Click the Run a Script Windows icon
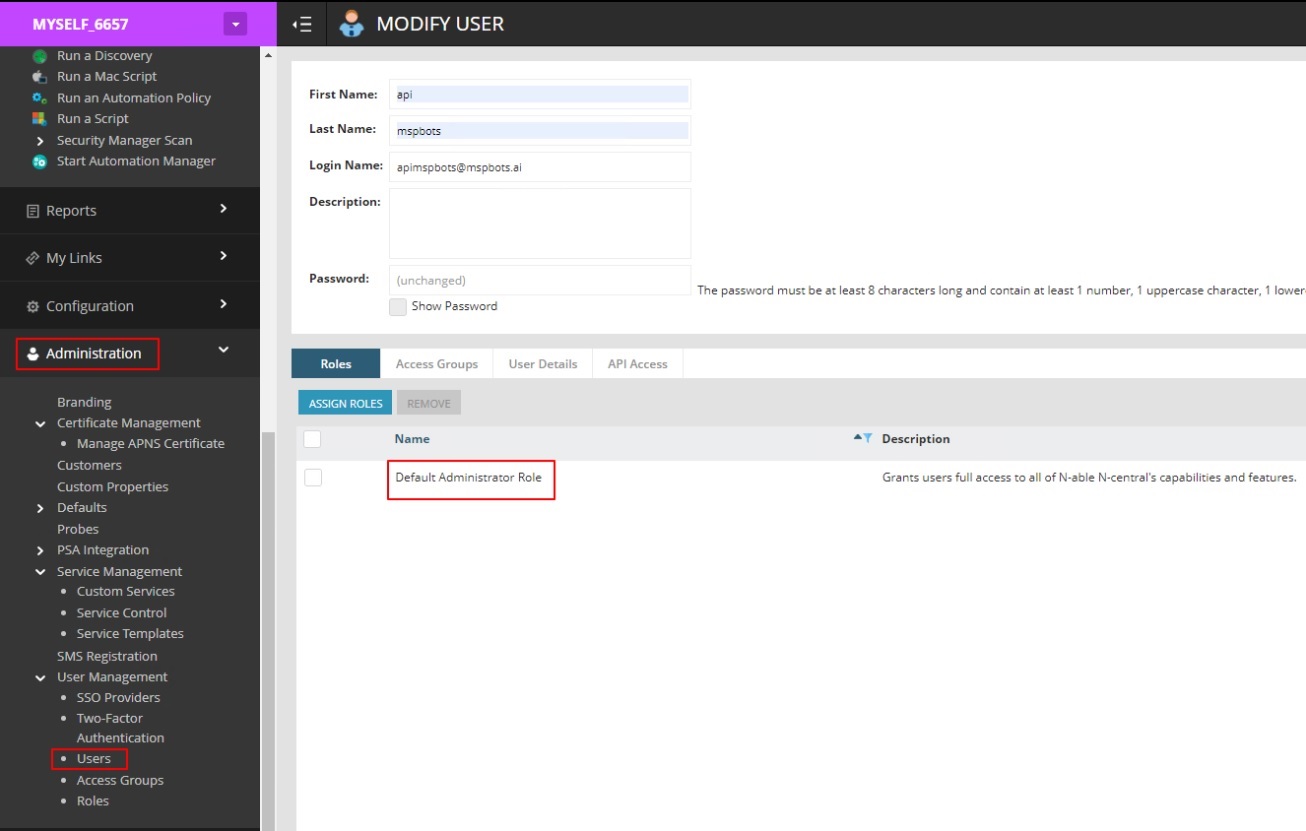This screenshot has width=1306, height=831. pos(40,119)
